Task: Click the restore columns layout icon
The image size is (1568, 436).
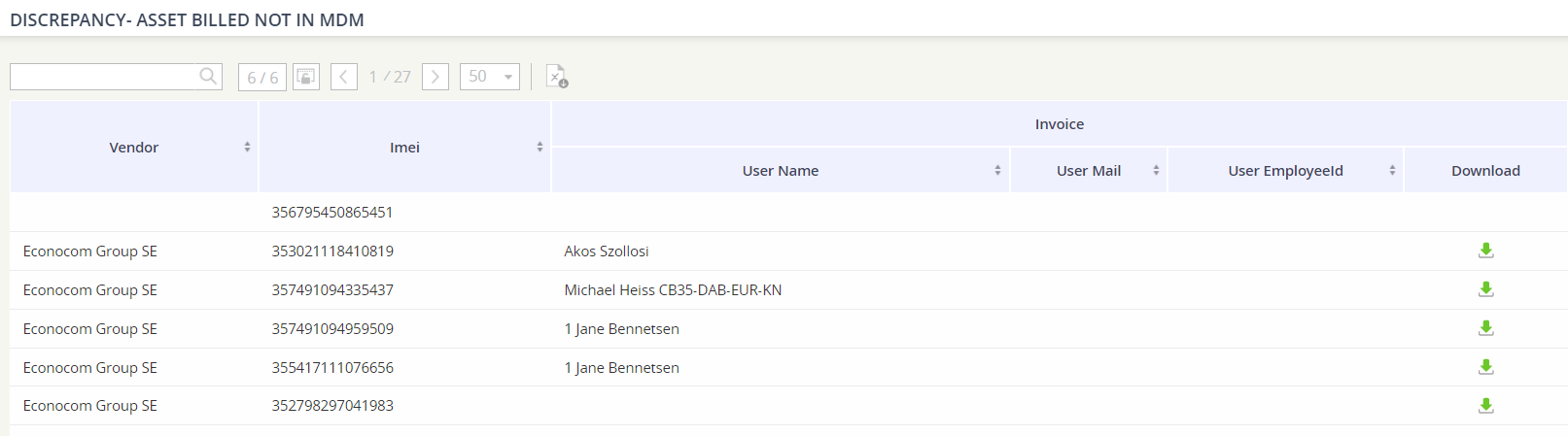Action: tap(306, 77)
